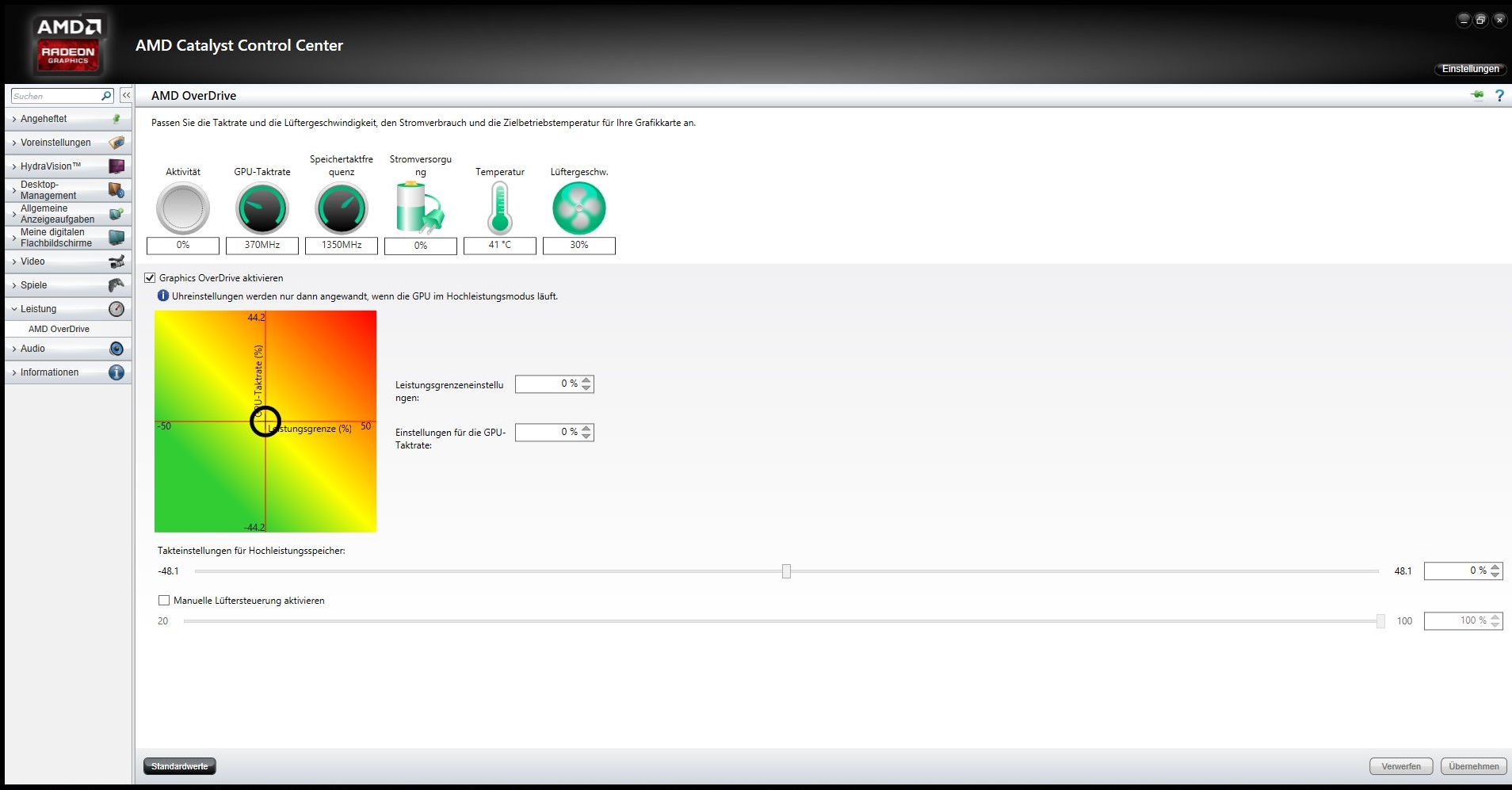Increase memory clock percent with up arrow
This screenshot has height=790, width=1512.
pos(1495,567)
